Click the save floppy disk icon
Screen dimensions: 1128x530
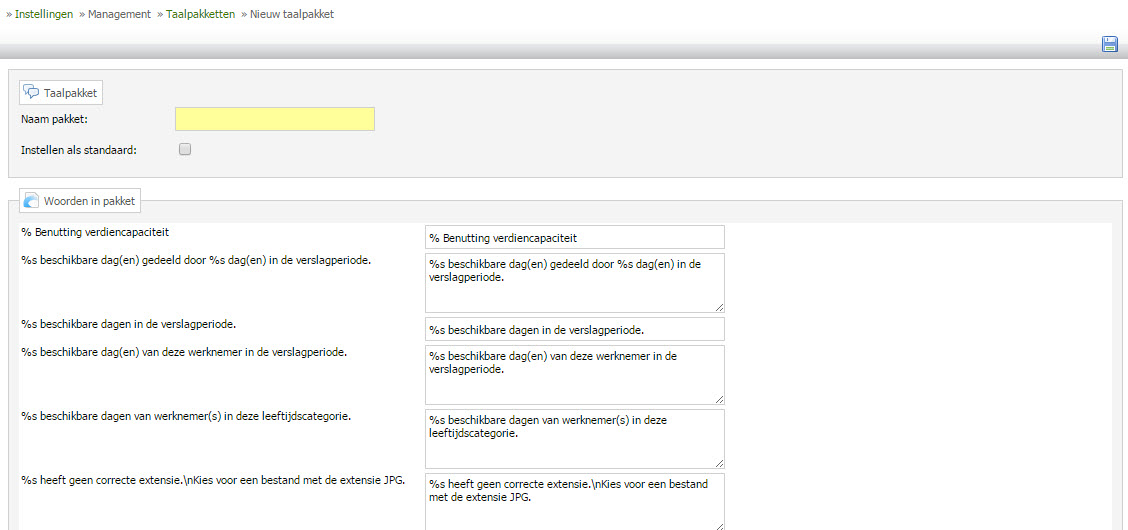(1109, 45)
